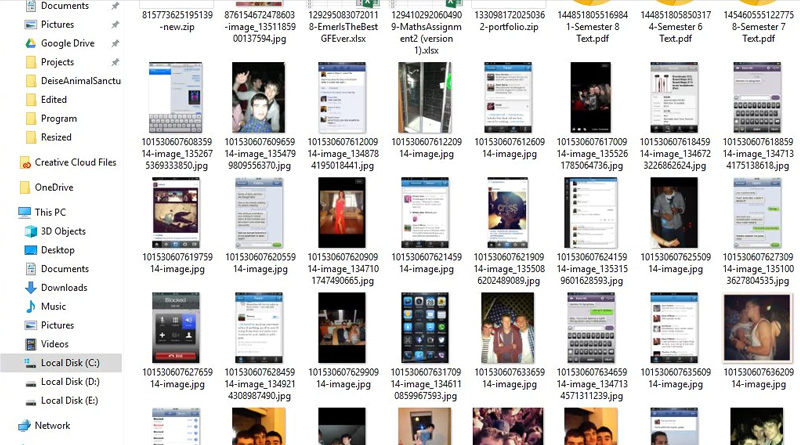The height and width of the screenshot is (445, 800).
Task: Select thumbnail of file starting 101530607618859
Action: (757, 97)
